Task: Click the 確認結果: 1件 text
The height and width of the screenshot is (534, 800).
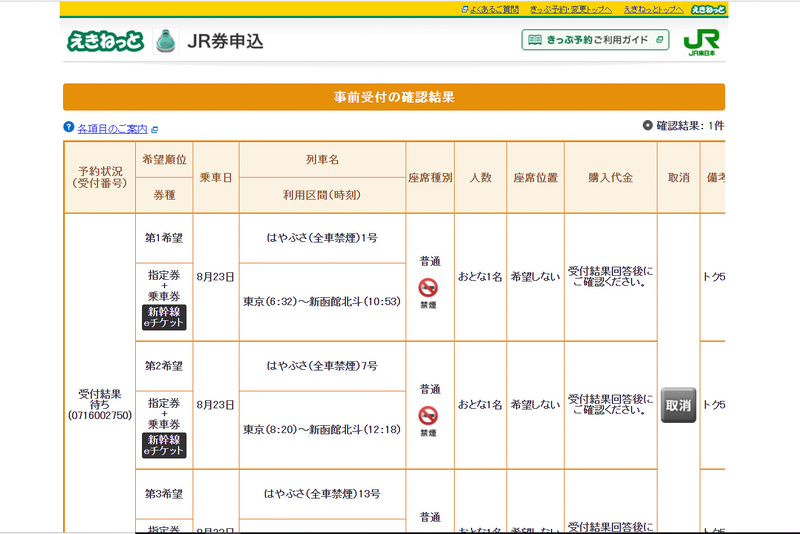Action: click(x=690, y=125)
